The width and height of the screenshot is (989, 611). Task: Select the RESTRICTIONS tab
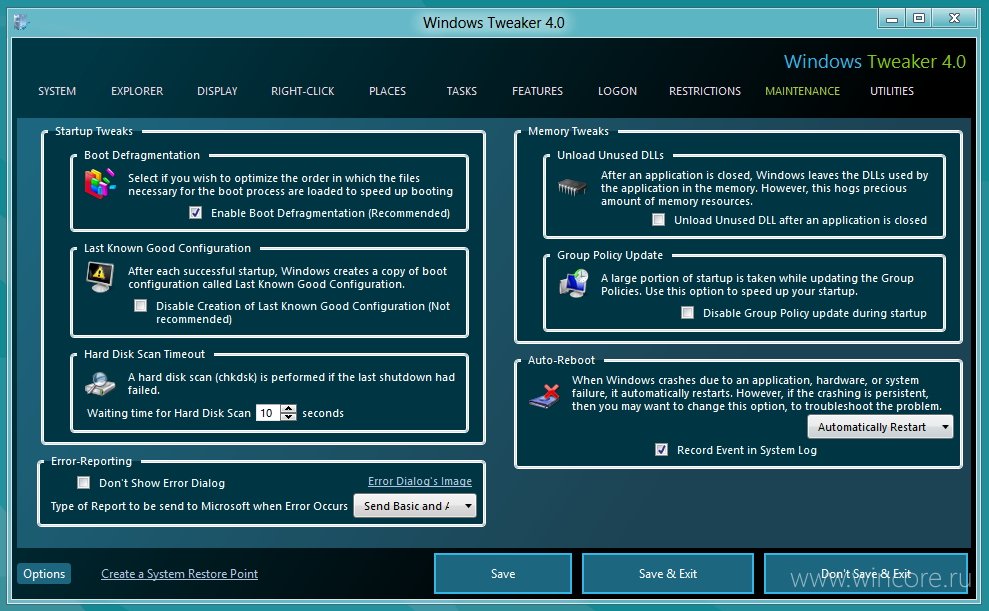(705, 91)
